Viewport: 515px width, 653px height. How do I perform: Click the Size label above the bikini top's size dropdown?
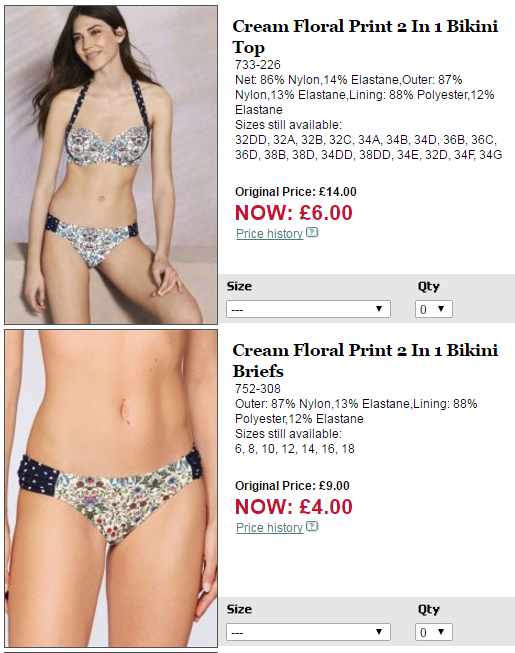point(239,286)
